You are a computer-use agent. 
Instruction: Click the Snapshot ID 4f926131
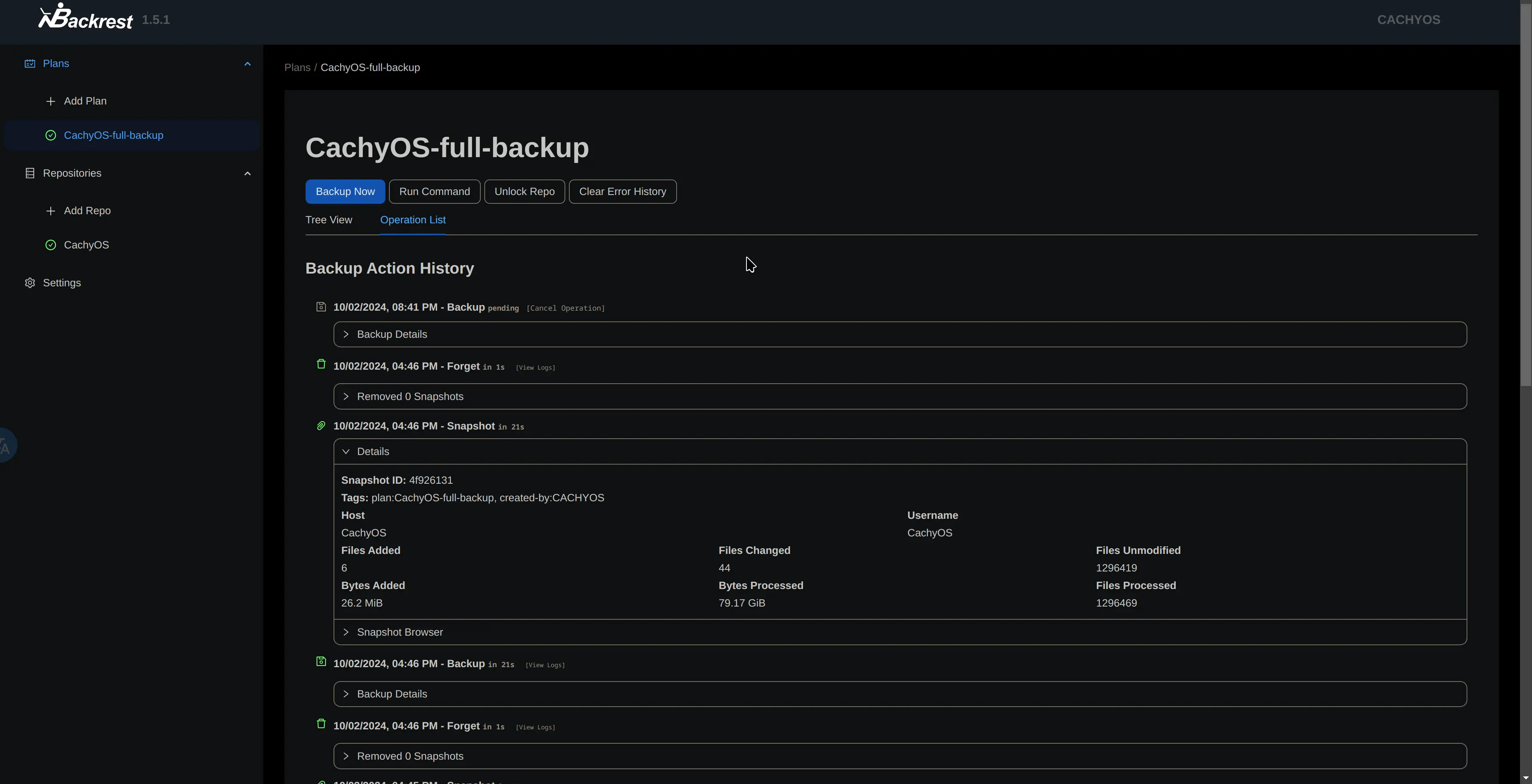430,480
